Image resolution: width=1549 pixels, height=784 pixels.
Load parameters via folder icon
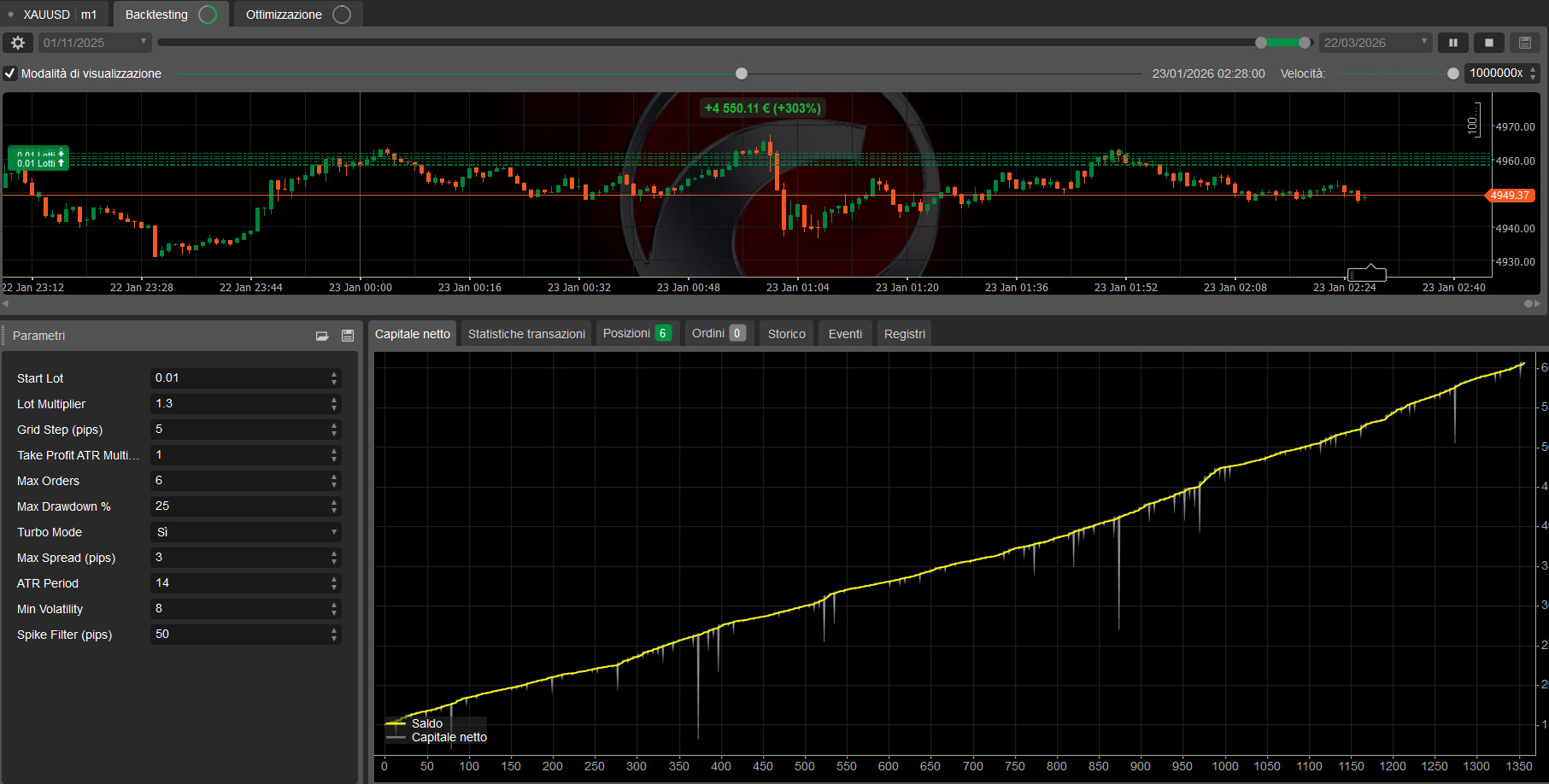click(x=322, y=336)
